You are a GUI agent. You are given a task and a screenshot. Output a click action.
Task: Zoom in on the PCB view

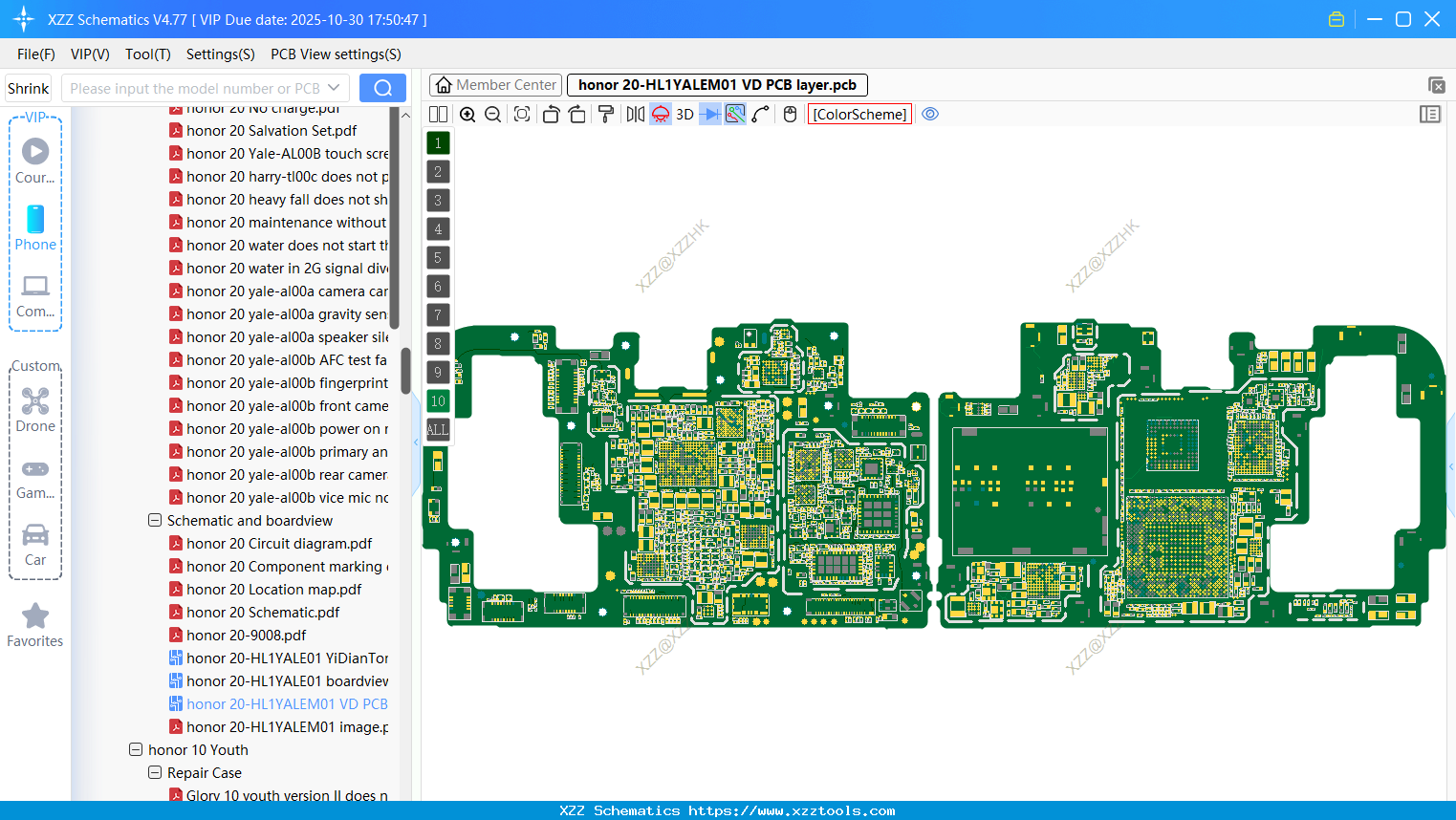click(x=467, y=115)
